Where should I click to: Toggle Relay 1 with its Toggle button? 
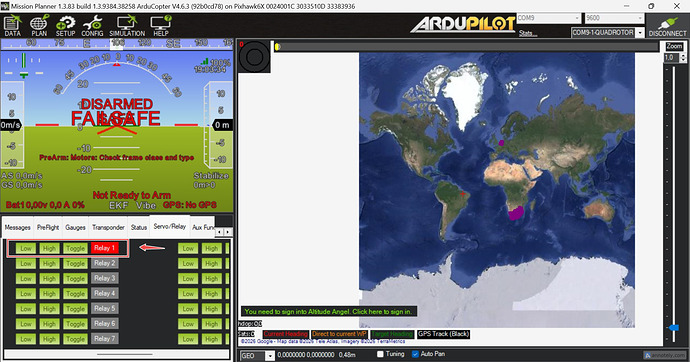tap(75, 248)
